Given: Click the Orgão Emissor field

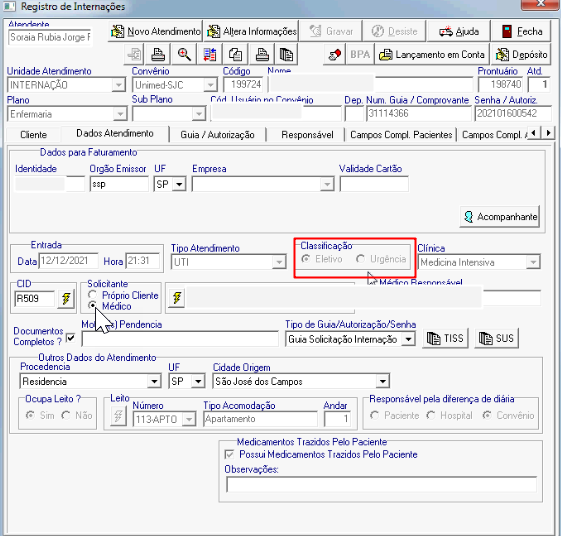Looking at the screenshot, I should [119, 184].
